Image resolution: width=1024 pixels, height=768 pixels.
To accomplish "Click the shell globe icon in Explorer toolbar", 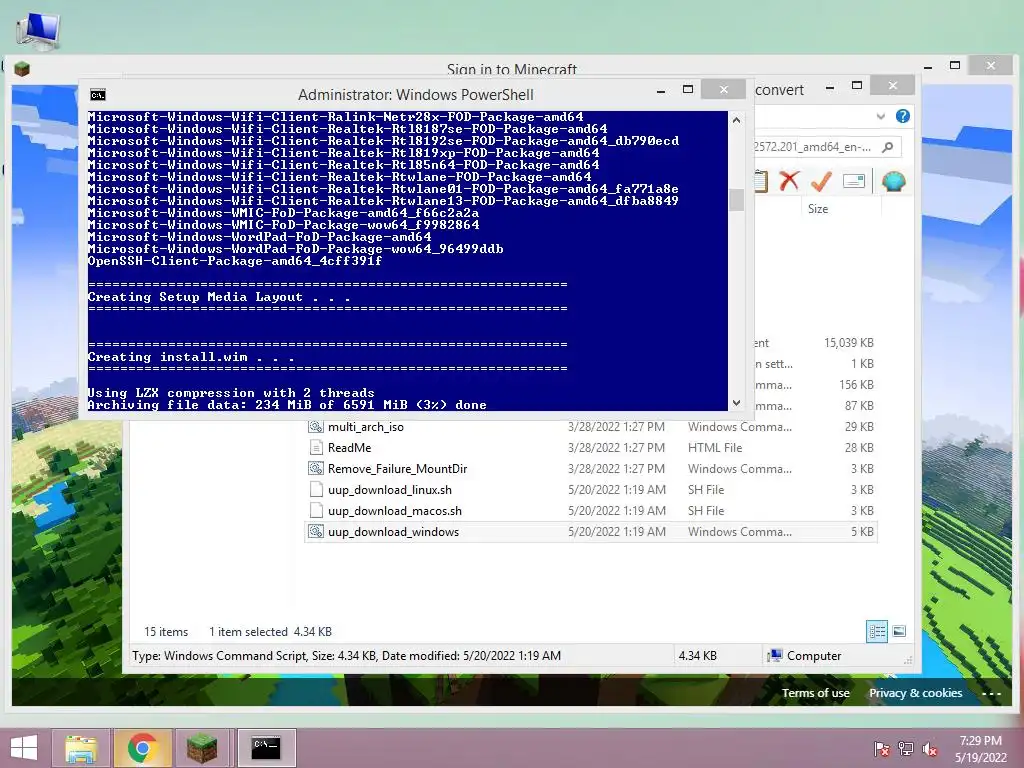I will [x=893, y=181].
